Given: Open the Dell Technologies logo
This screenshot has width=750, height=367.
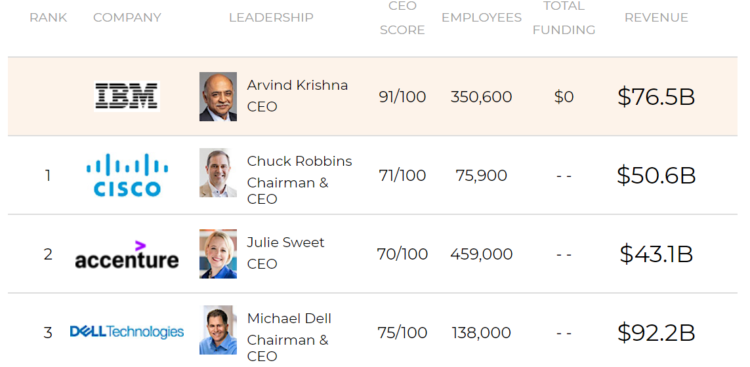Looking at the screenshot, I should pyautogui.click(x=127, y=332).
